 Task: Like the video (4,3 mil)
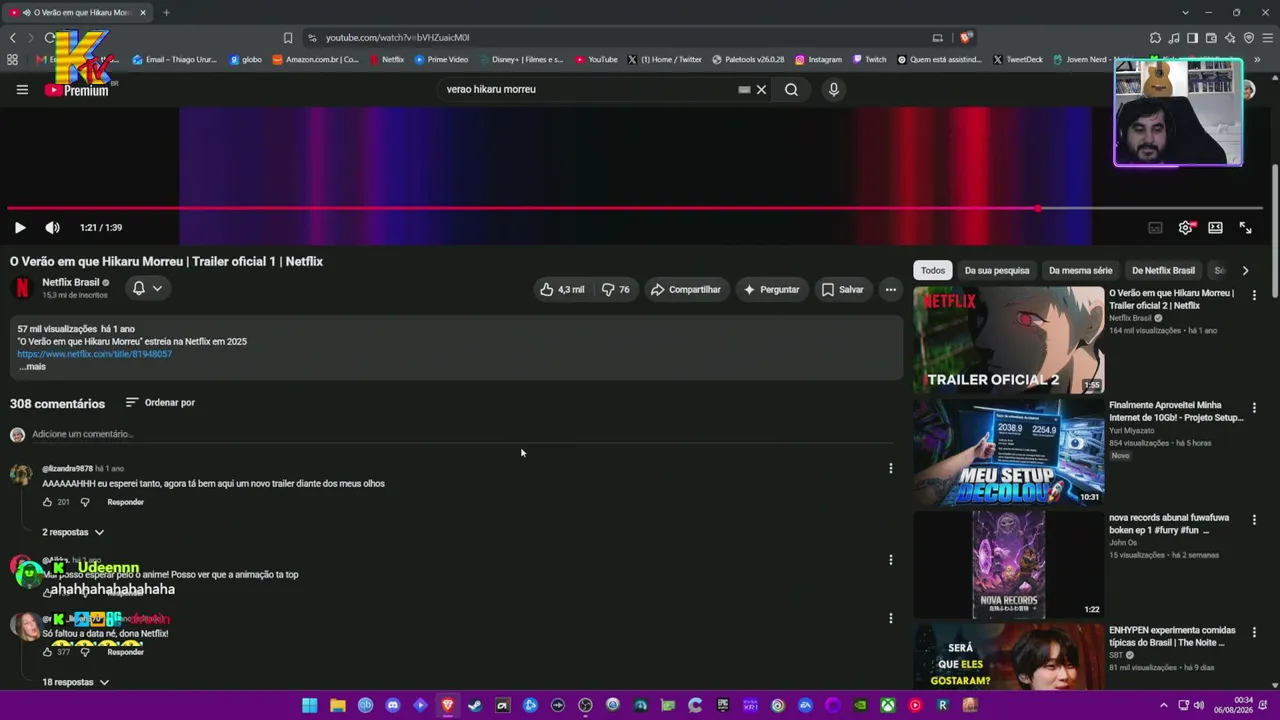point(562,290)
